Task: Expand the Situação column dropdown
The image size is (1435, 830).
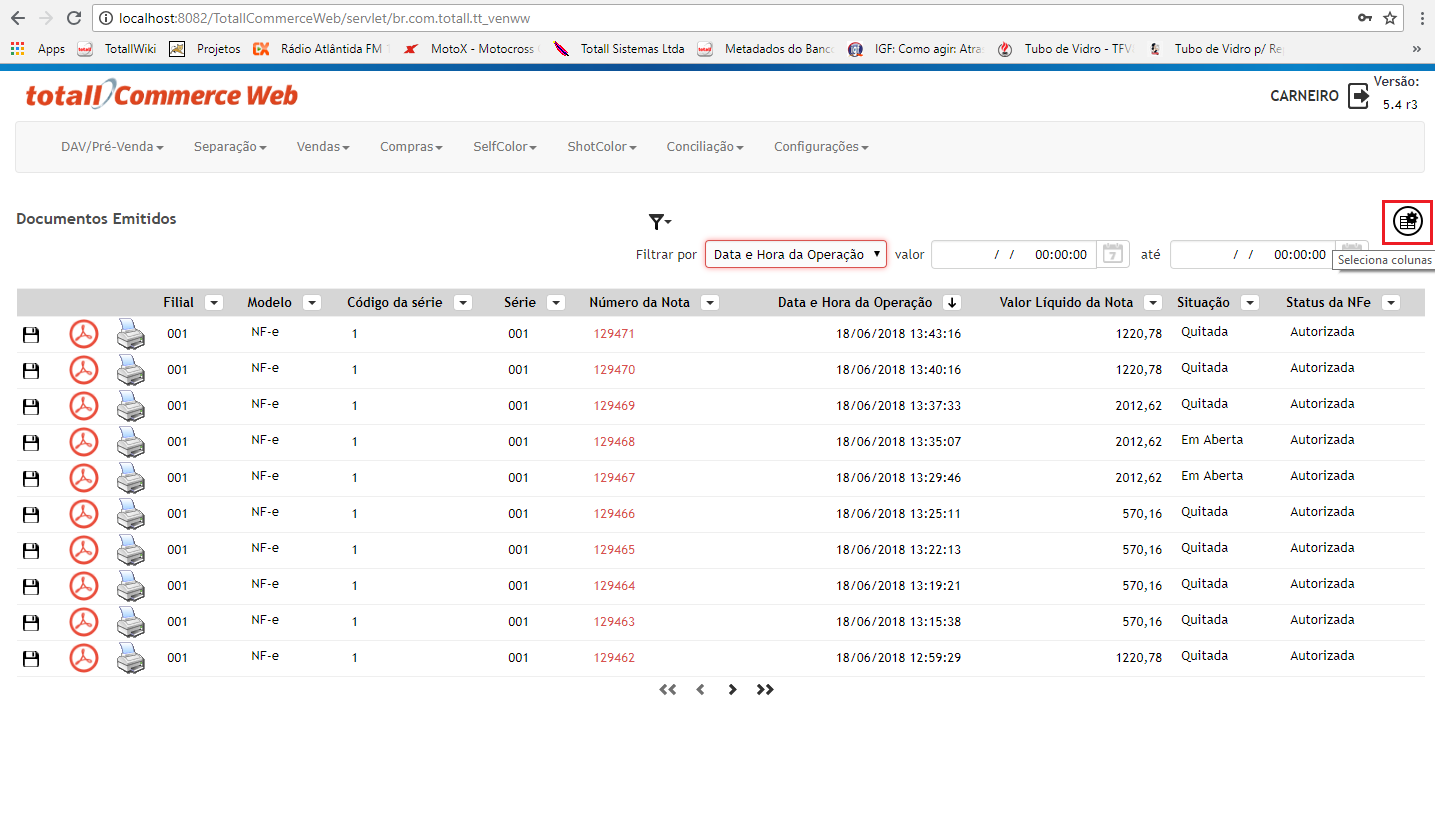Action: [1250, 303]
